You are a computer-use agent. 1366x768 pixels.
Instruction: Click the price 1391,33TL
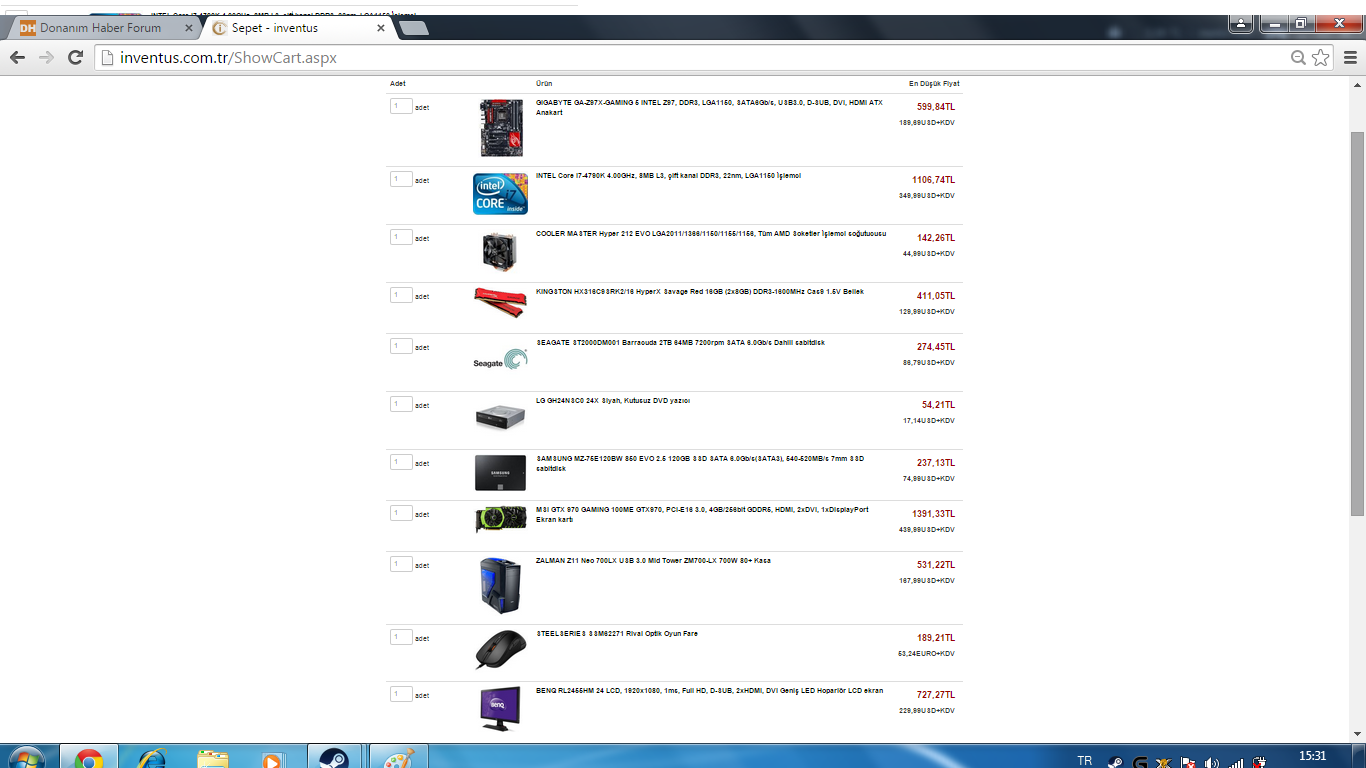pos(933,514)
